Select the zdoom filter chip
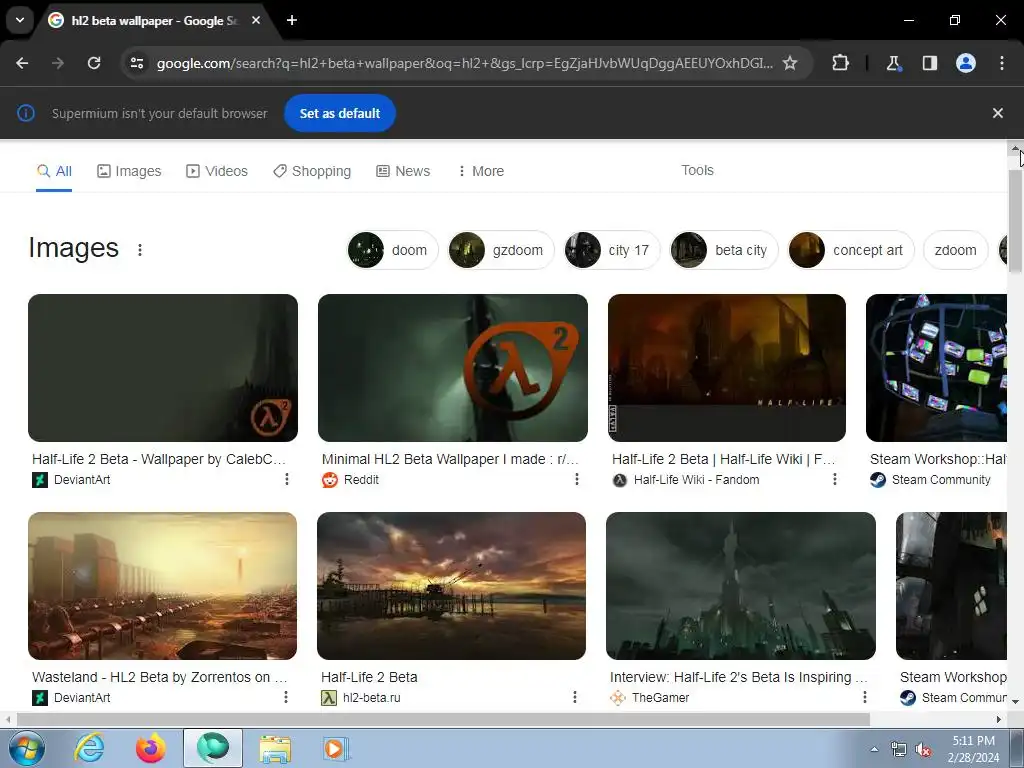 [955, 250]
